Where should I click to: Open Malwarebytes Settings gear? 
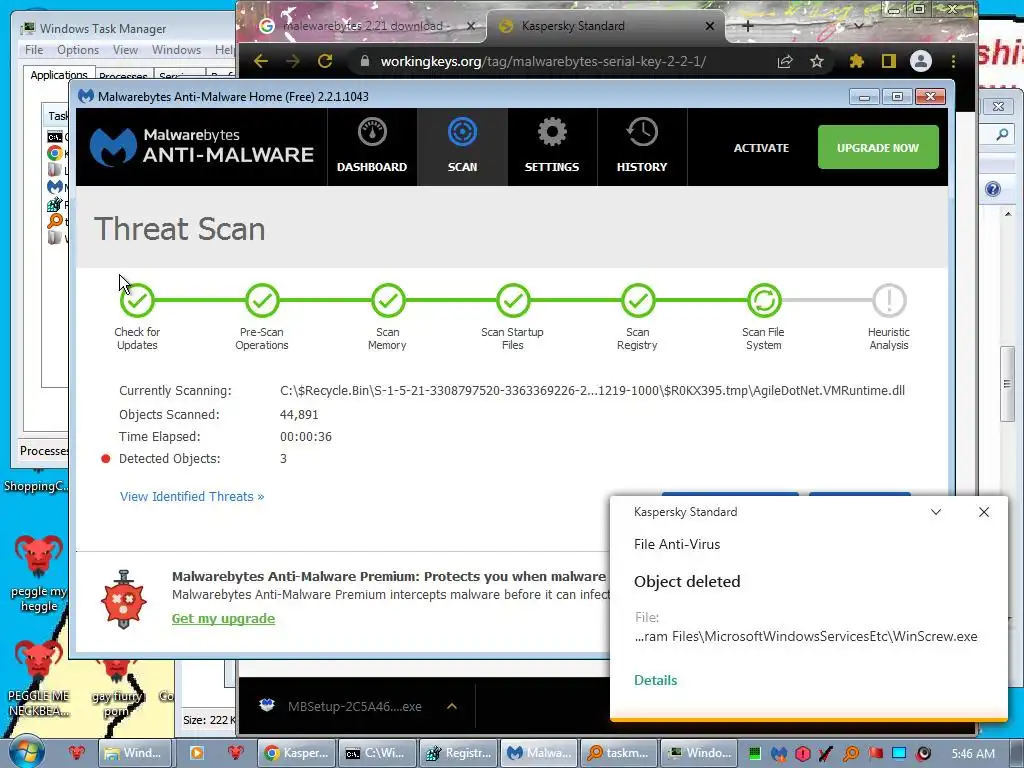(x=552, y=147)
